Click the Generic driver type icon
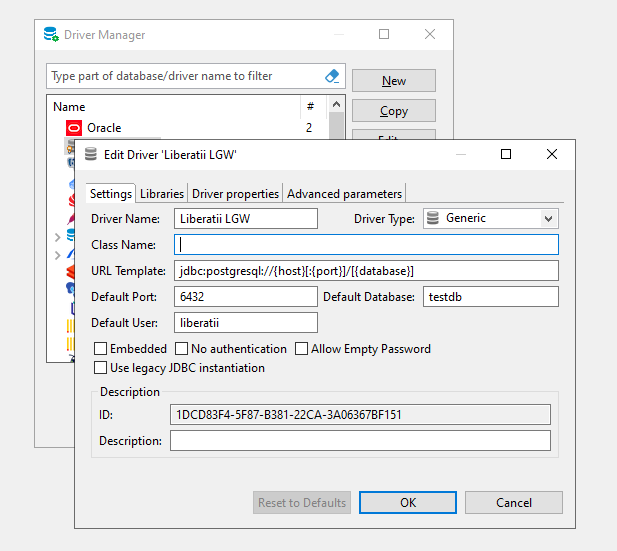The height and width of the screenshot is (551, 617). coord(433,218)
